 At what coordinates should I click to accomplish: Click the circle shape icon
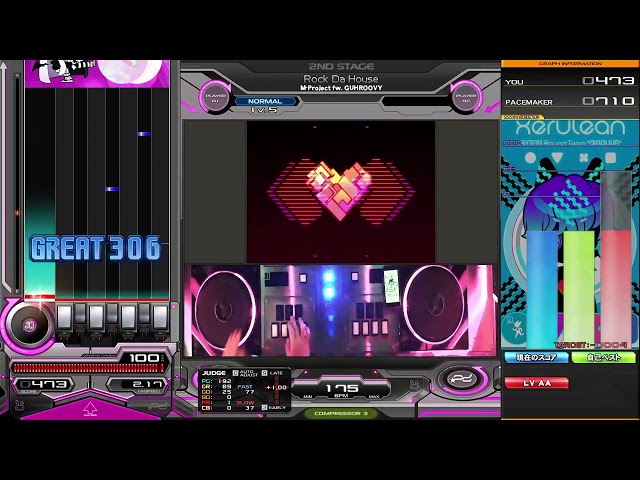530,158
